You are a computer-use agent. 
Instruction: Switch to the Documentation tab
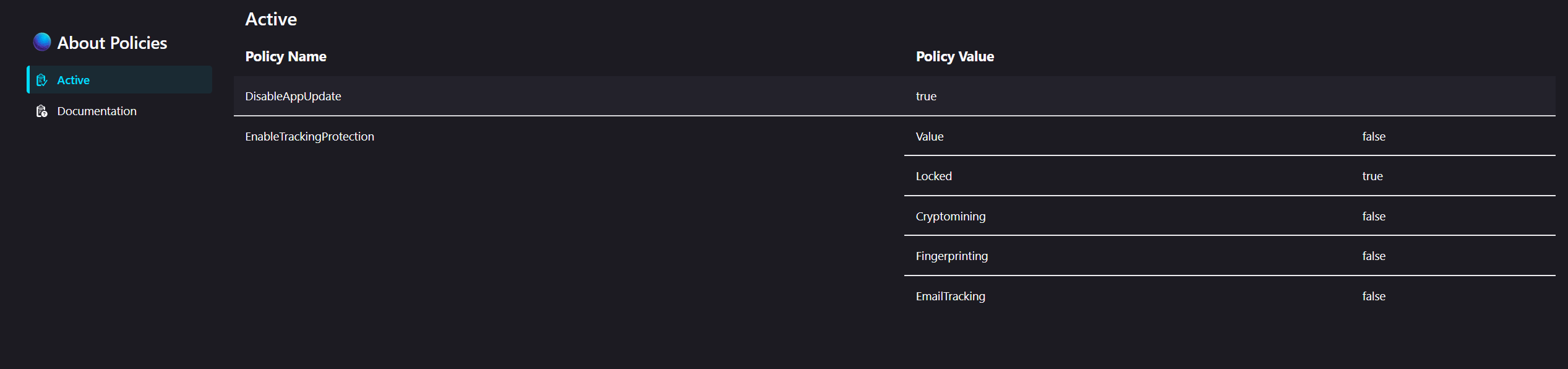(x=119, y=111)
